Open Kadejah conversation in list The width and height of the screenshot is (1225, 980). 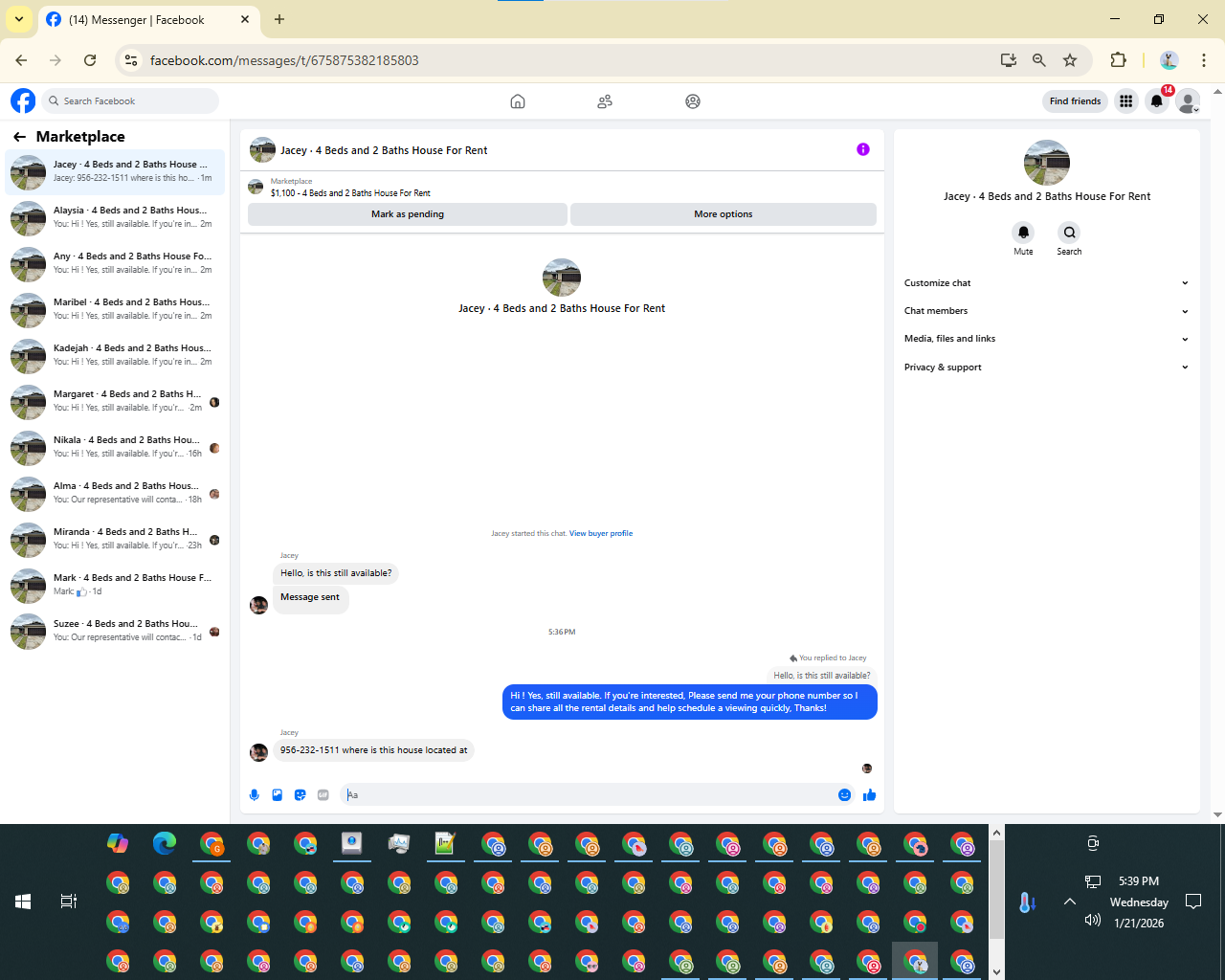click(x=115, y=356)
